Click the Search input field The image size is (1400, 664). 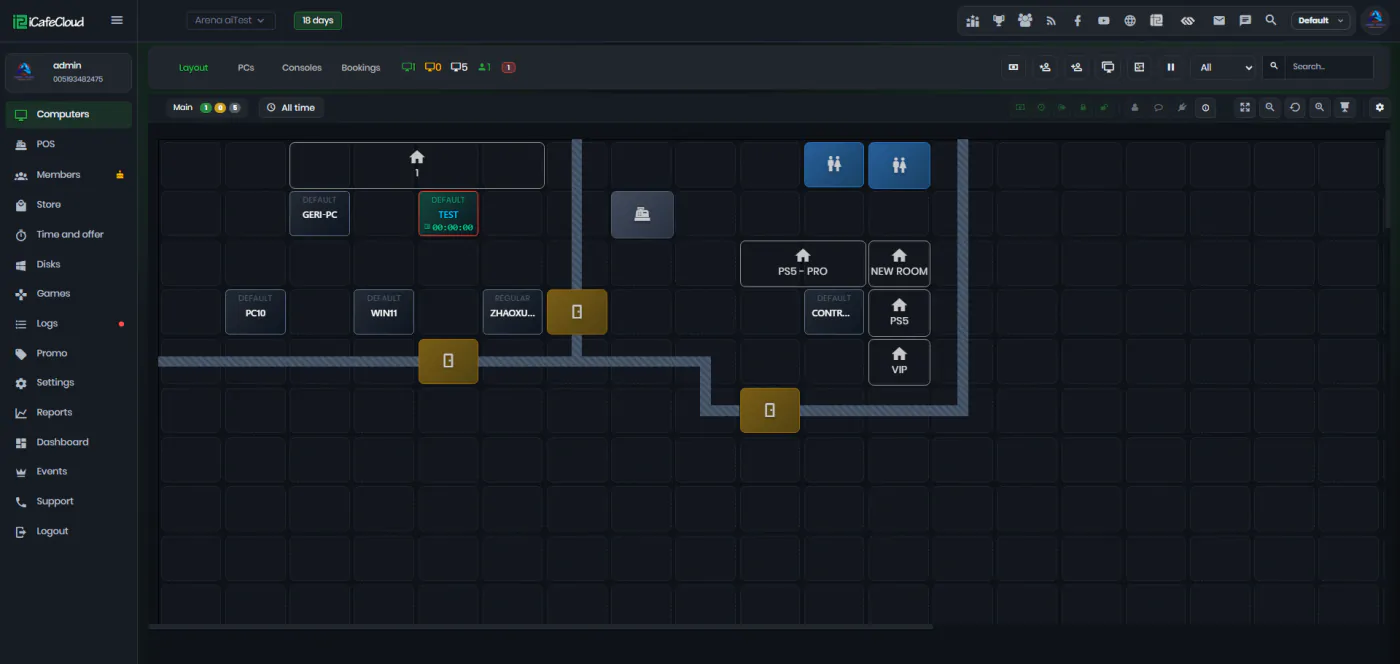coord(1330,67)
